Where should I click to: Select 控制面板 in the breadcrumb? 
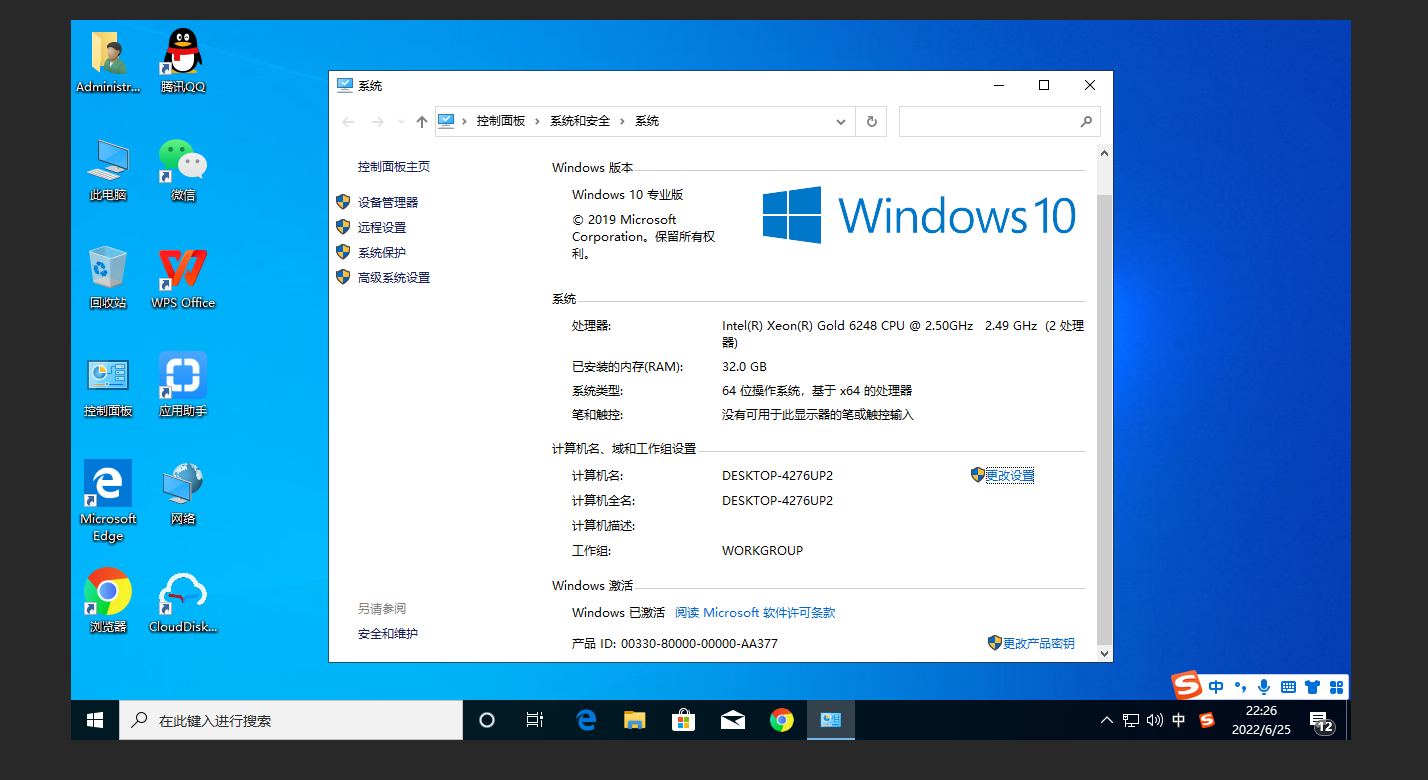pos(501,121)
